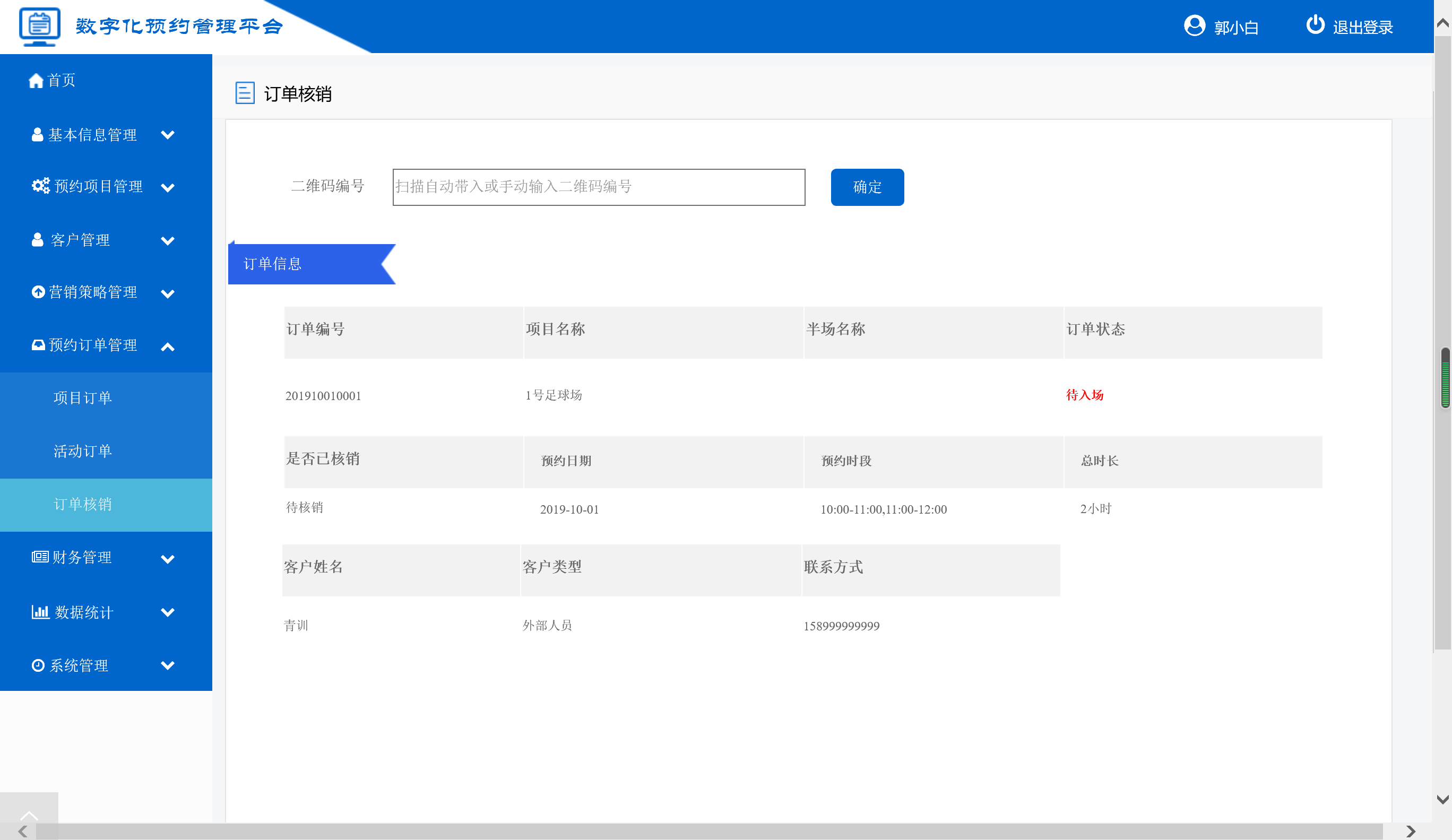Click the person icon for 基本信息管理
Image resolution: width=1452 pixels, height=840 pixels.
click(38, 135)
